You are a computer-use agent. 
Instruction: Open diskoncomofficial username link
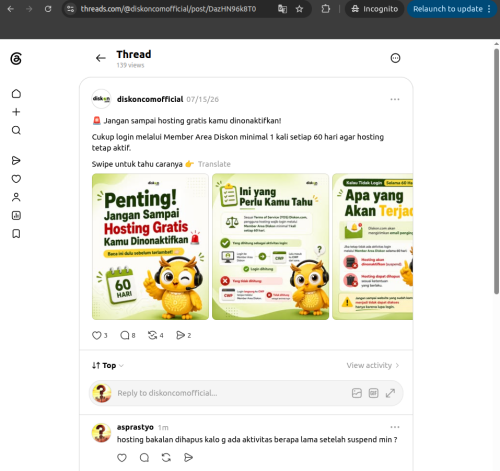(x=150, y=99)
